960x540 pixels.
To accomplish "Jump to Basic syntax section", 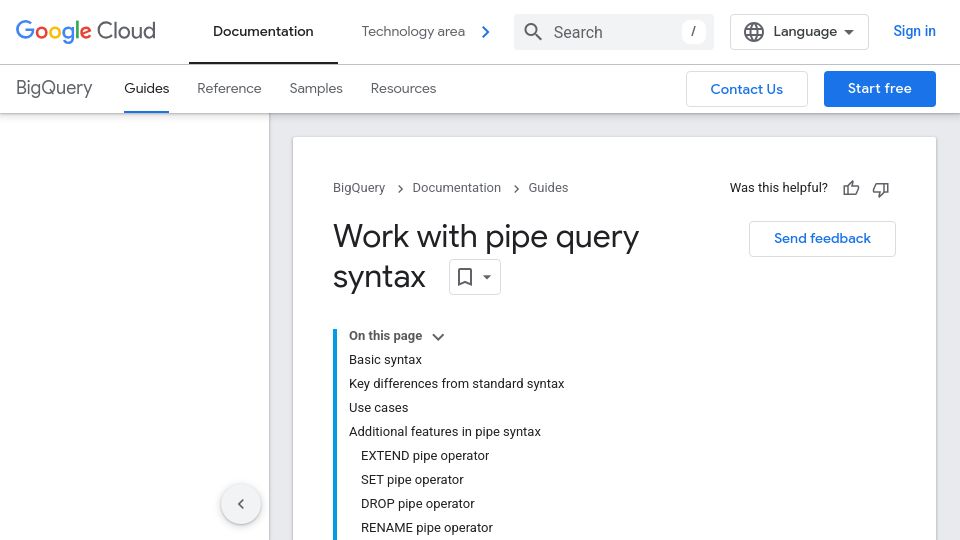I will pos(385,359).
